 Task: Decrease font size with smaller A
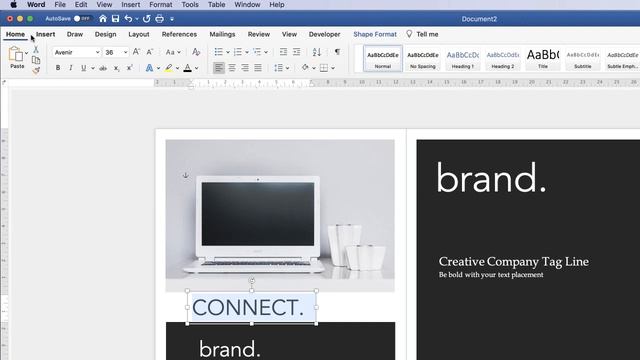(x=150, y=52)
